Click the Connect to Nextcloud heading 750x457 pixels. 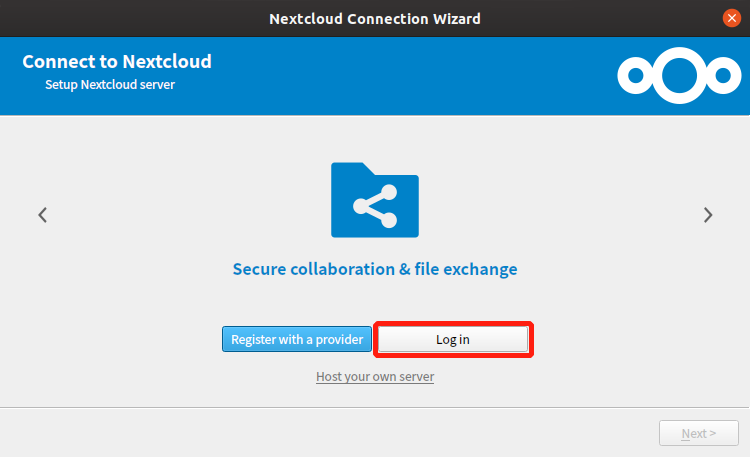117,61
